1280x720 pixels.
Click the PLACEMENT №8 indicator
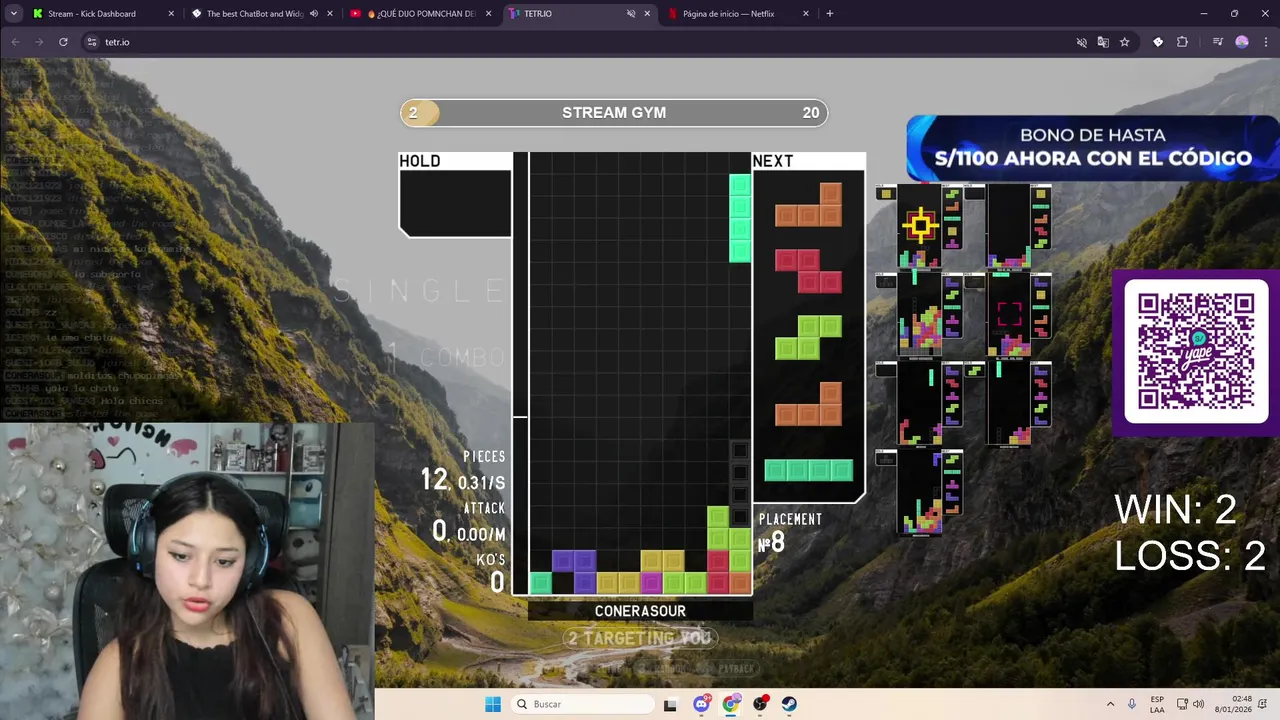pos(790,534)
